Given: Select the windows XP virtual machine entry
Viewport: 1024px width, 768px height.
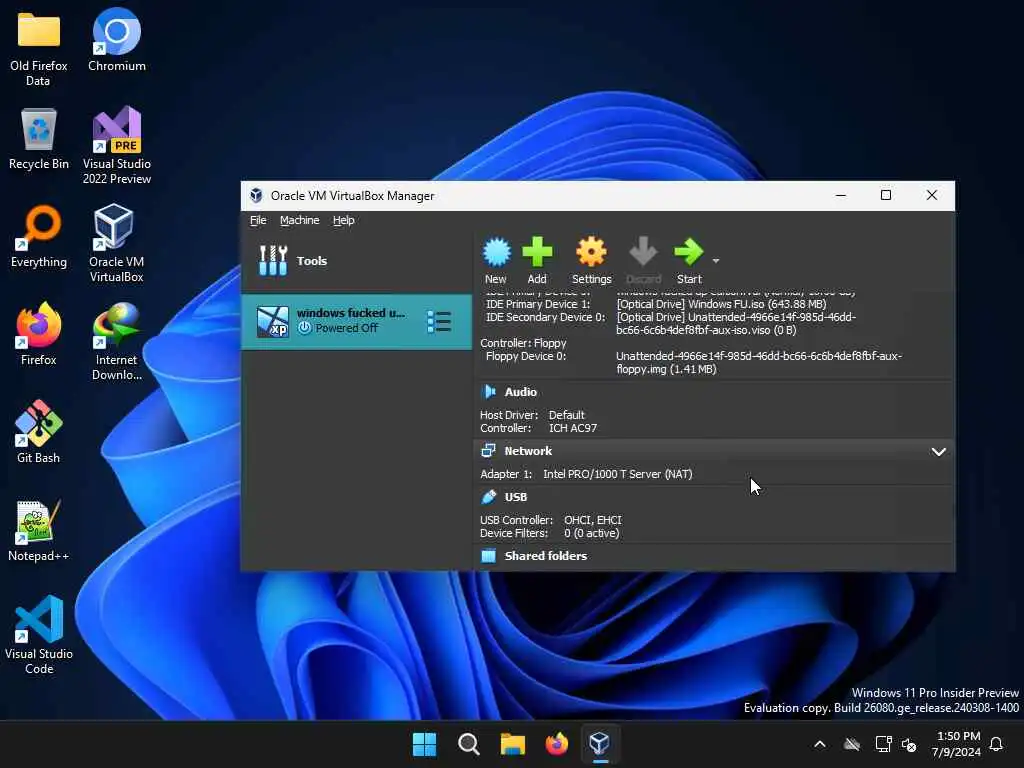Looking at the screenshot, I should (x=357, y=321).
